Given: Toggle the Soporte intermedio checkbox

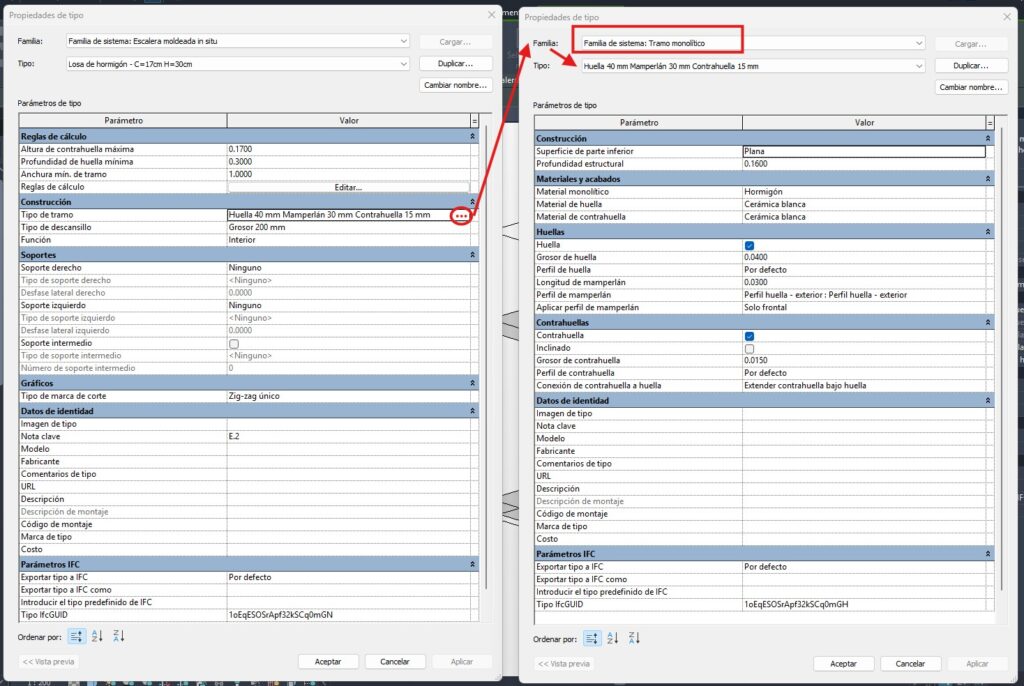Looking at the screenshot, I should 233,343.
